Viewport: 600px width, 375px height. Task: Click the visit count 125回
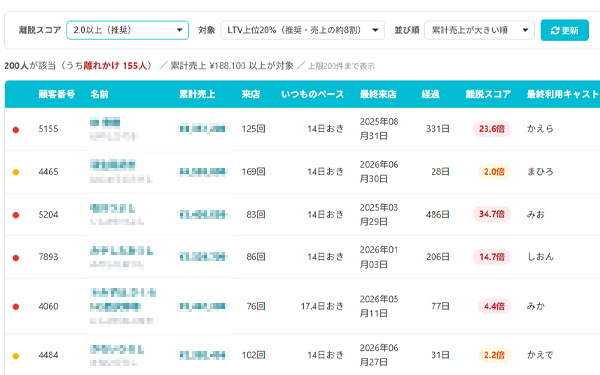253,129
